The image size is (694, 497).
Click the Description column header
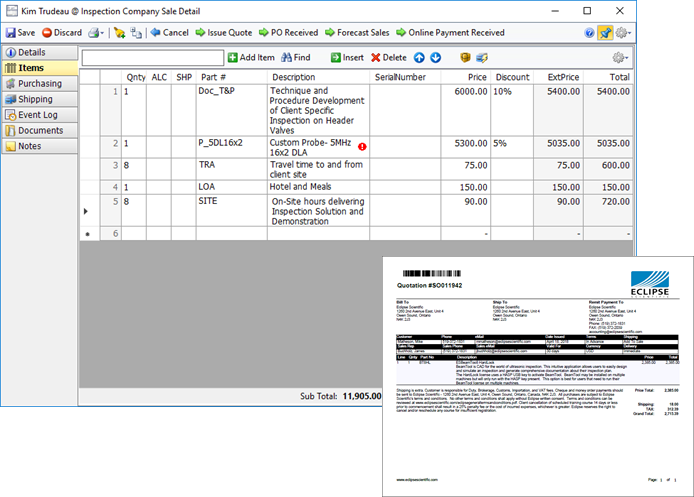coord(318,77)
